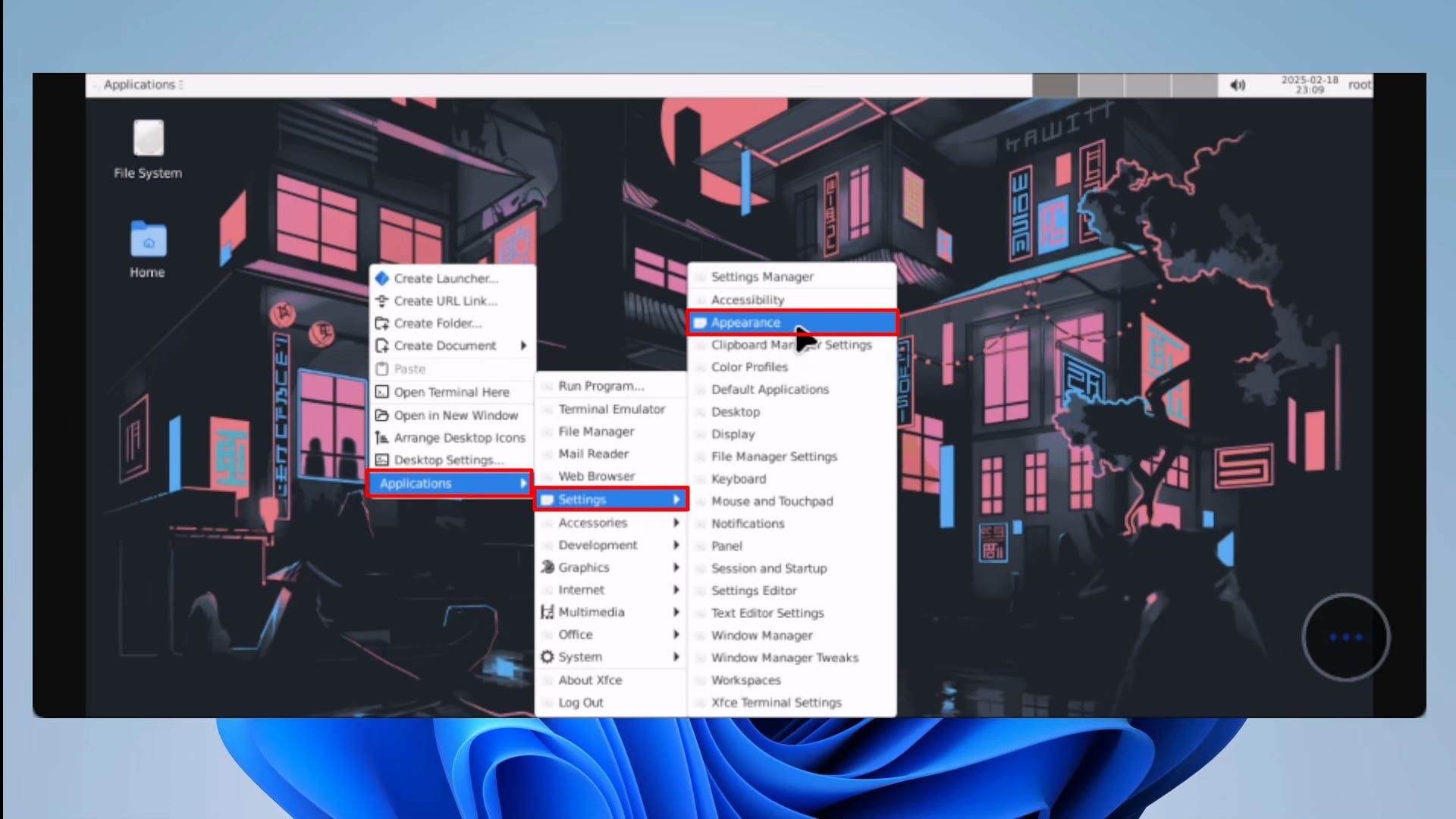This screenshot has width=1456, height=819.
Task: Click the volume speaker icon in panel
Action: [1237, 85]
